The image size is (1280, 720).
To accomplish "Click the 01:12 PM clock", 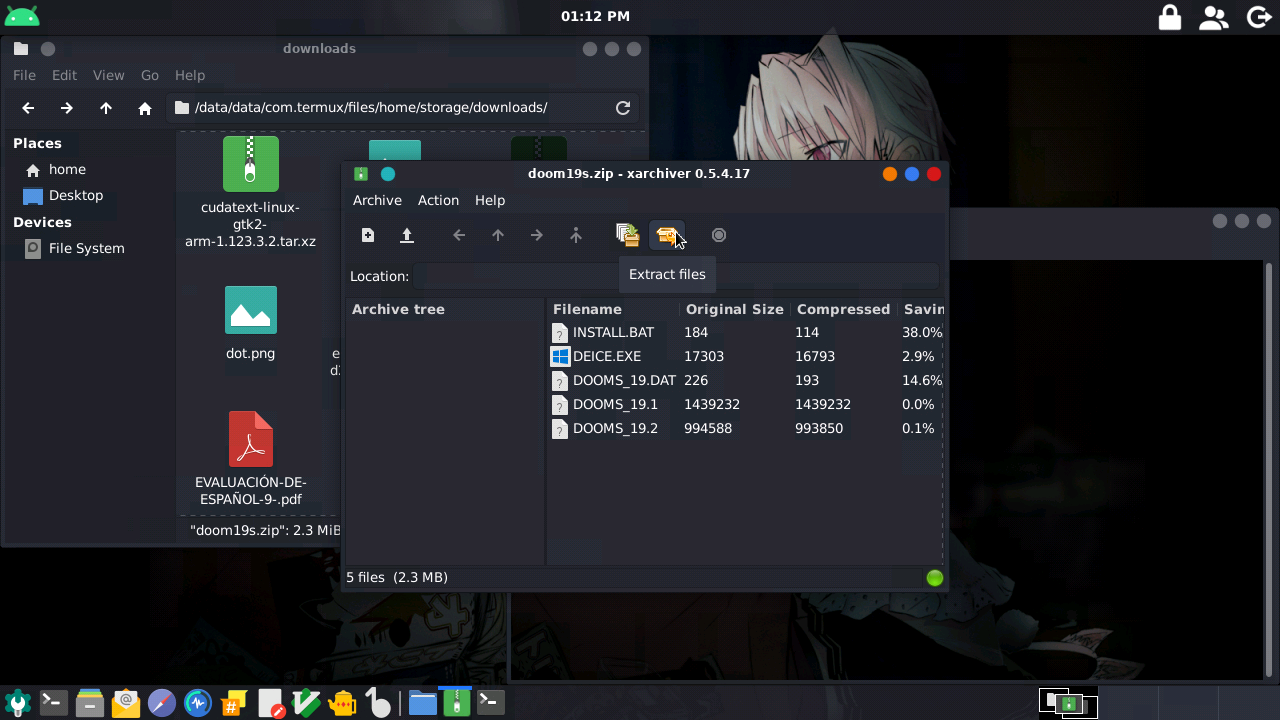I will pyautogui.click(x=595, y=16).
